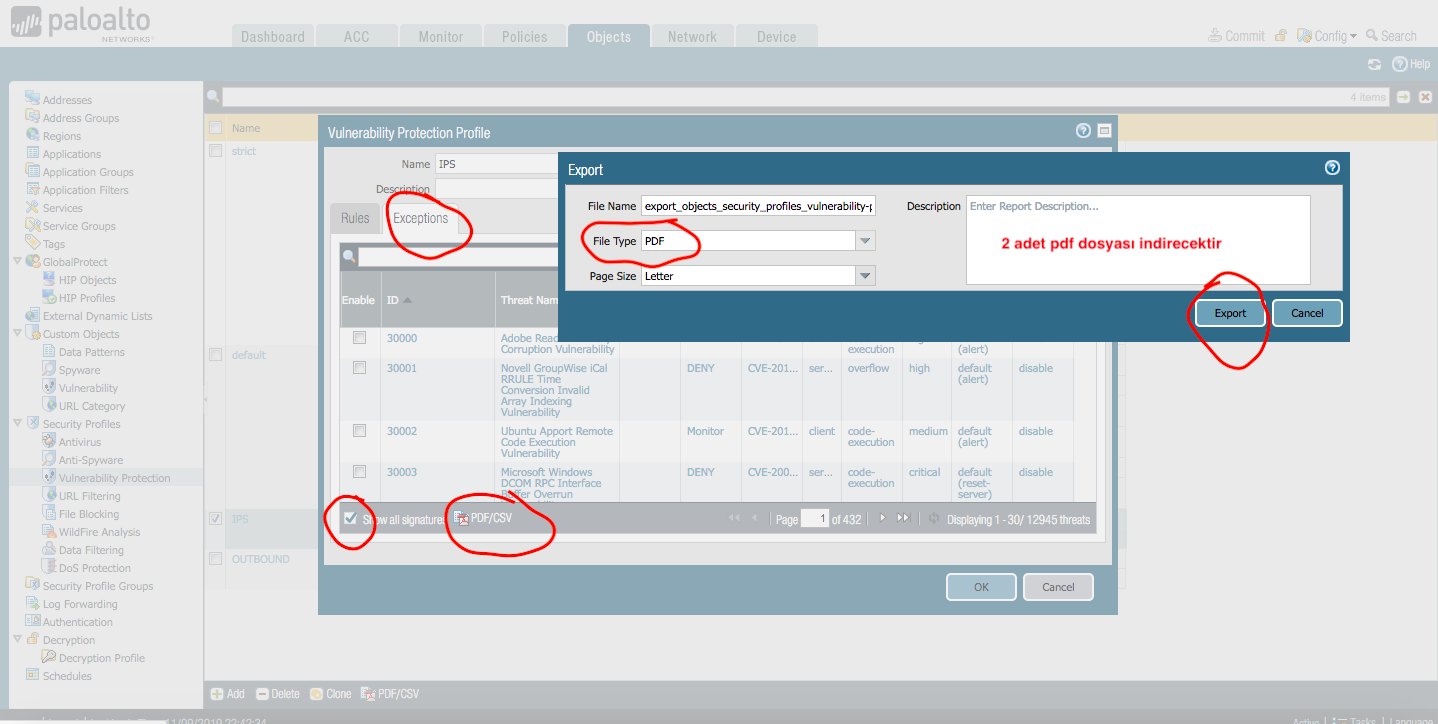Check the box for threat ID 30002
The width and height of the screenshot is (1438, 724).
coord(359,431)
